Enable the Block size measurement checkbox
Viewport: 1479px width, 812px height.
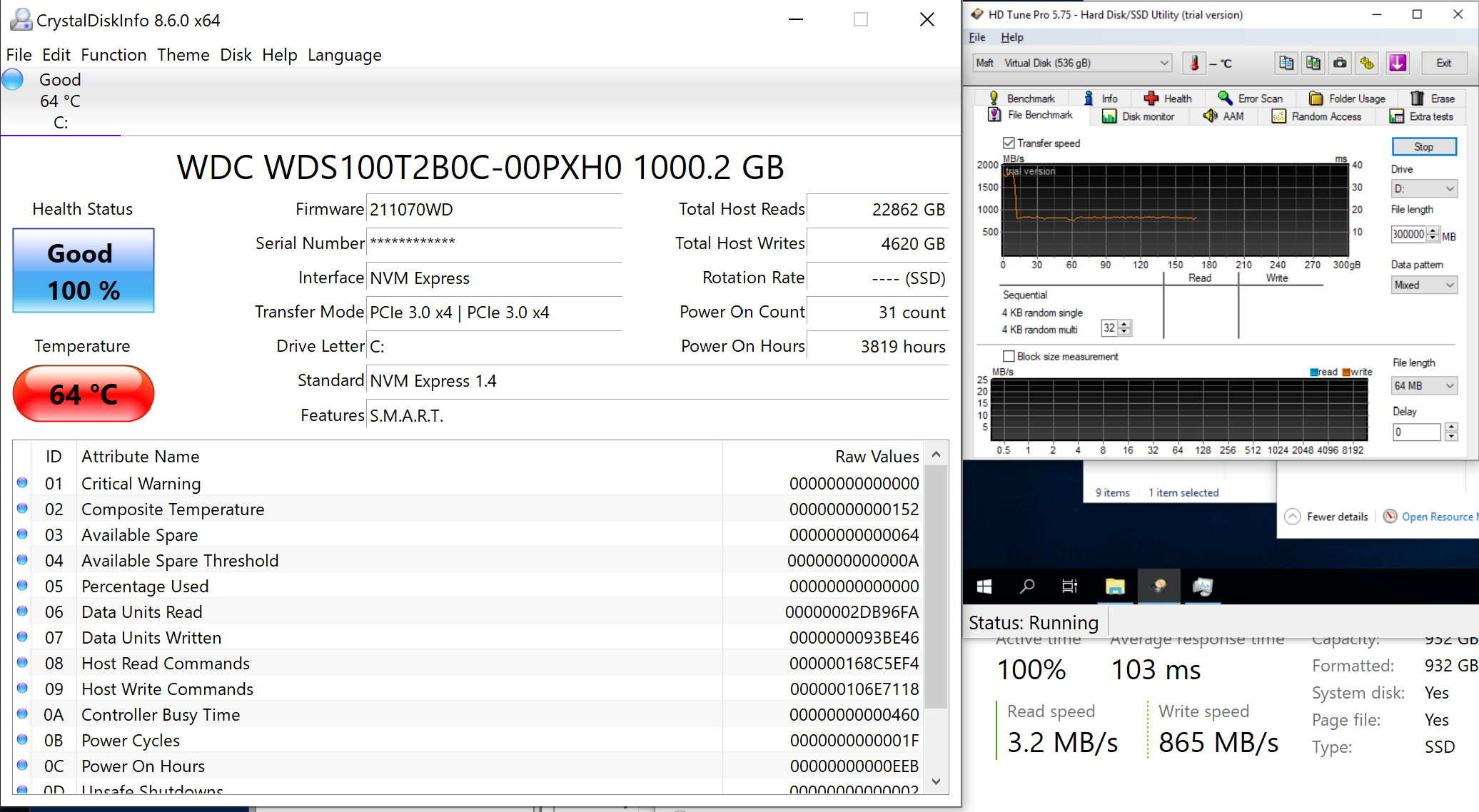(1009, 356)
